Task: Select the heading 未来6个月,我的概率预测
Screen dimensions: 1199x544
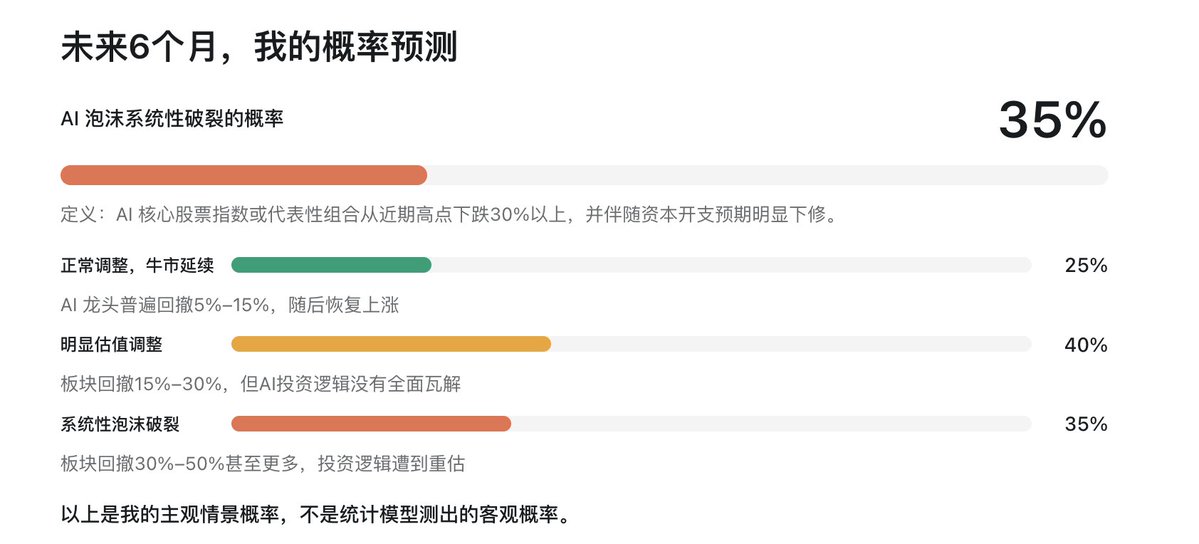Action: point(258,47)
